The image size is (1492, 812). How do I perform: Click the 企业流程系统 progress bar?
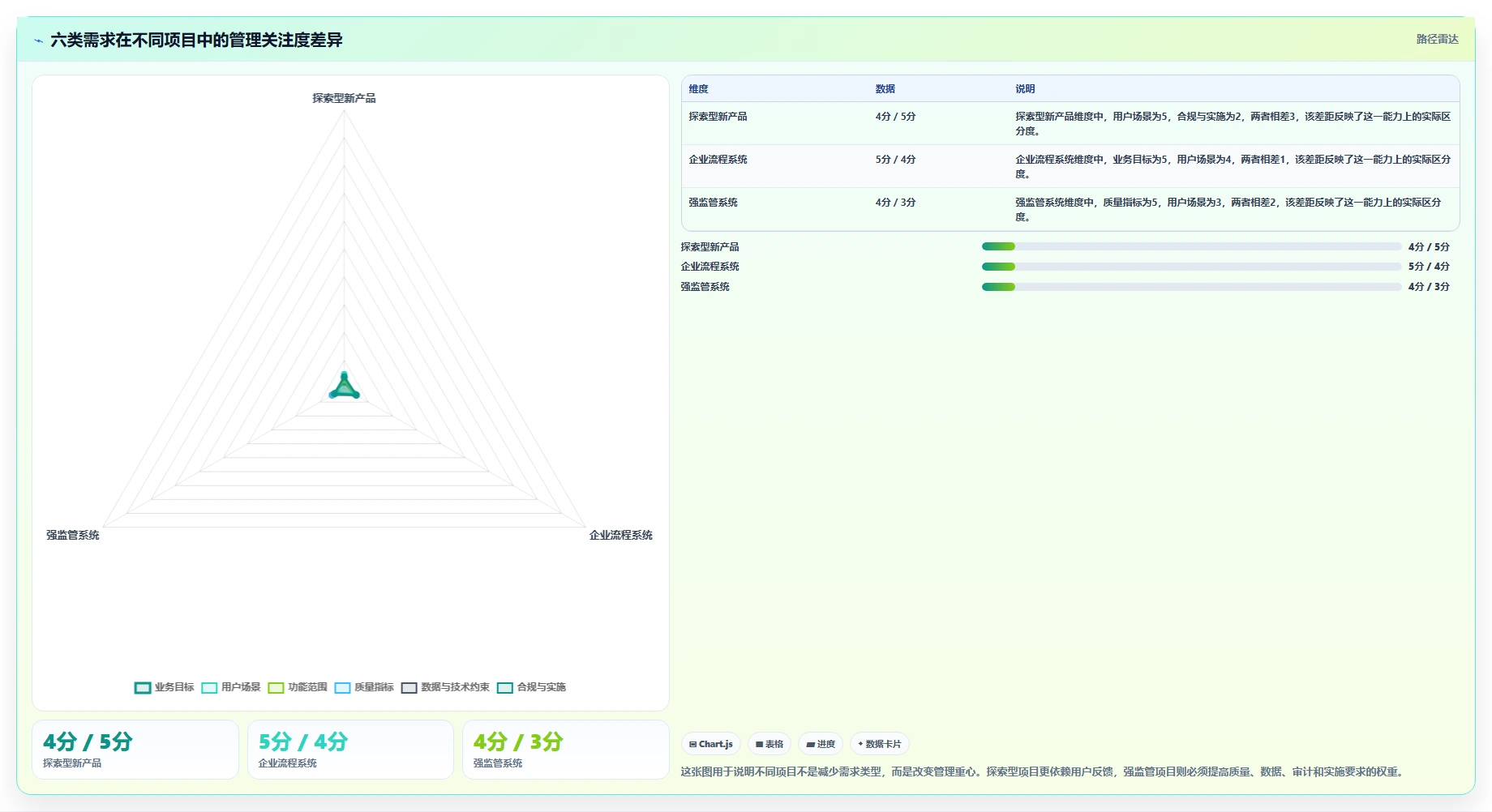pos(1191,267)
